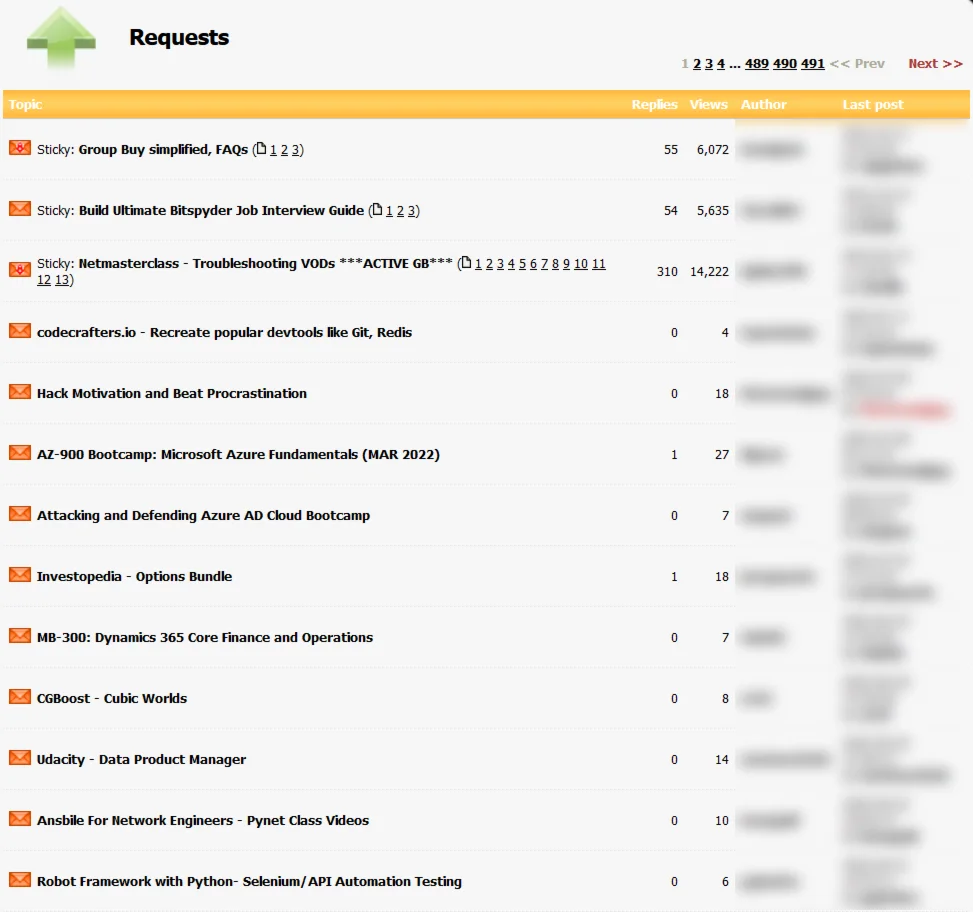Click the green up arrow Requests icon
Screen dimensions: 973x912
[x=61, y=37]
